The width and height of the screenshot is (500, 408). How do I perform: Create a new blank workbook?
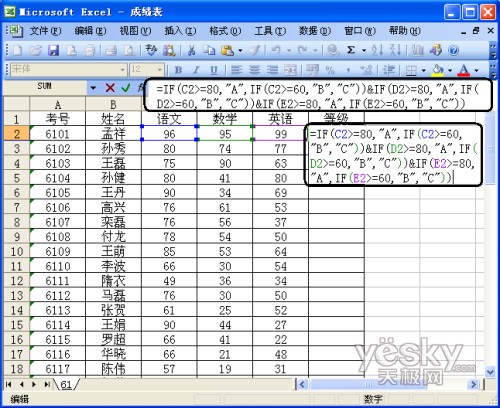coord(17,51)
